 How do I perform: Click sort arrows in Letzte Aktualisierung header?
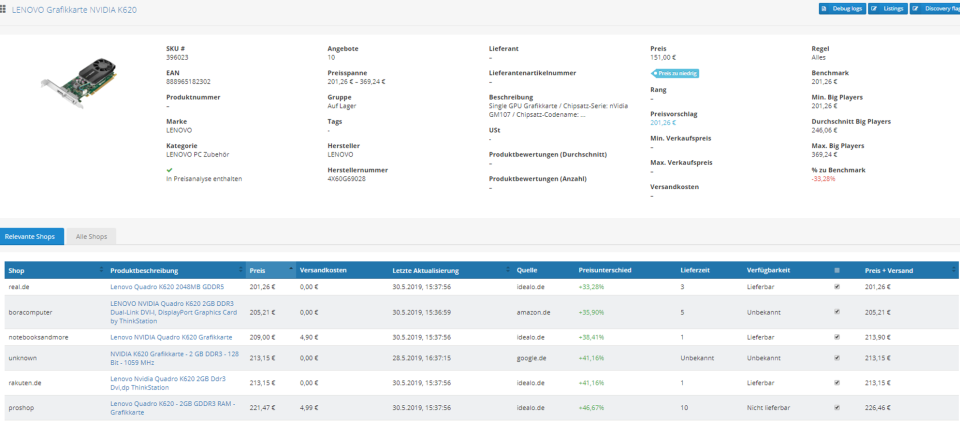tap(507, 270)
